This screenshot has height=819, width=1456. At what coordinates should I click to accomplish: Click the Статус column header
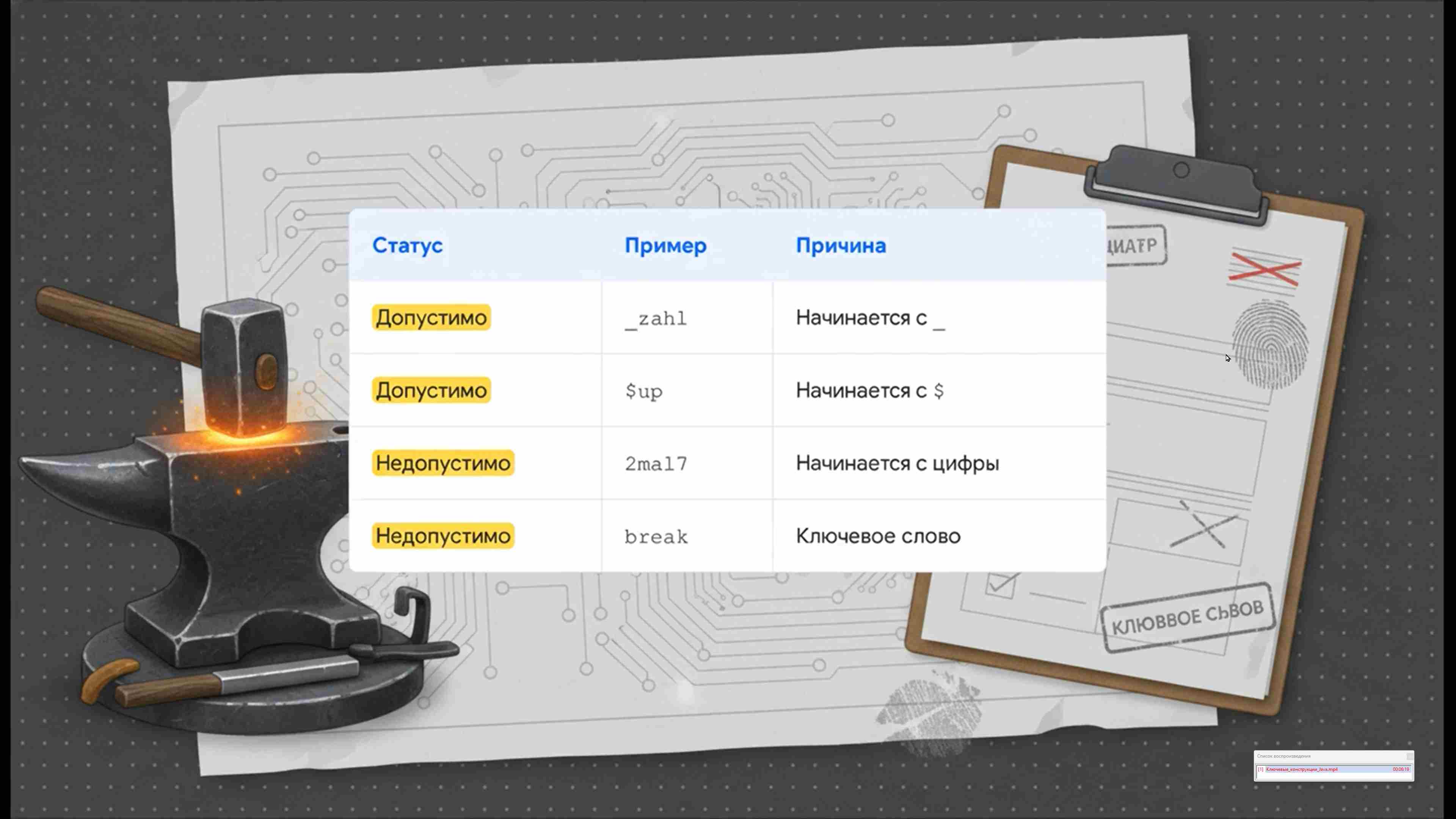point(407,245)
